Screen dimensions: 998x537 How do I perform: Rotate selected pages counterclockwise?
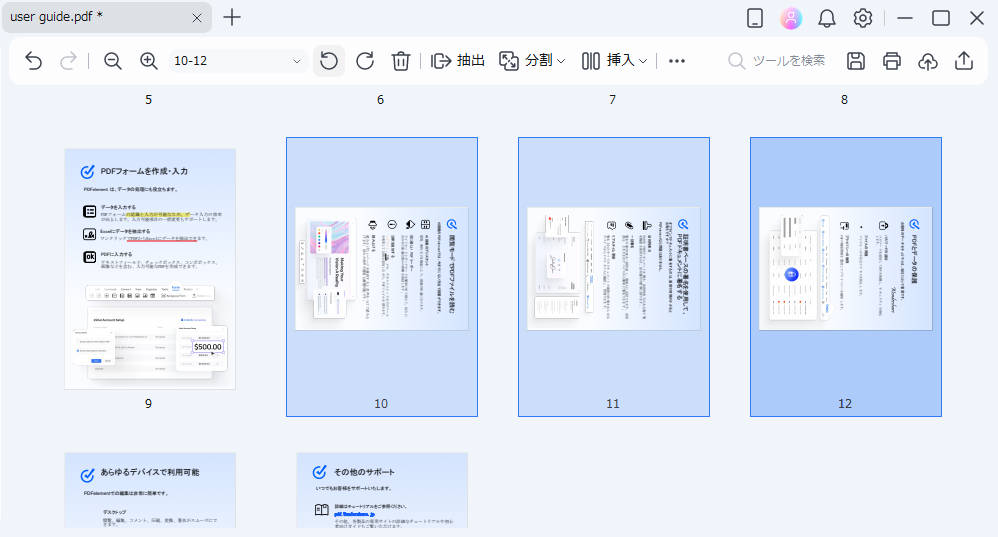pyautogui.click(x=329, y=61)
